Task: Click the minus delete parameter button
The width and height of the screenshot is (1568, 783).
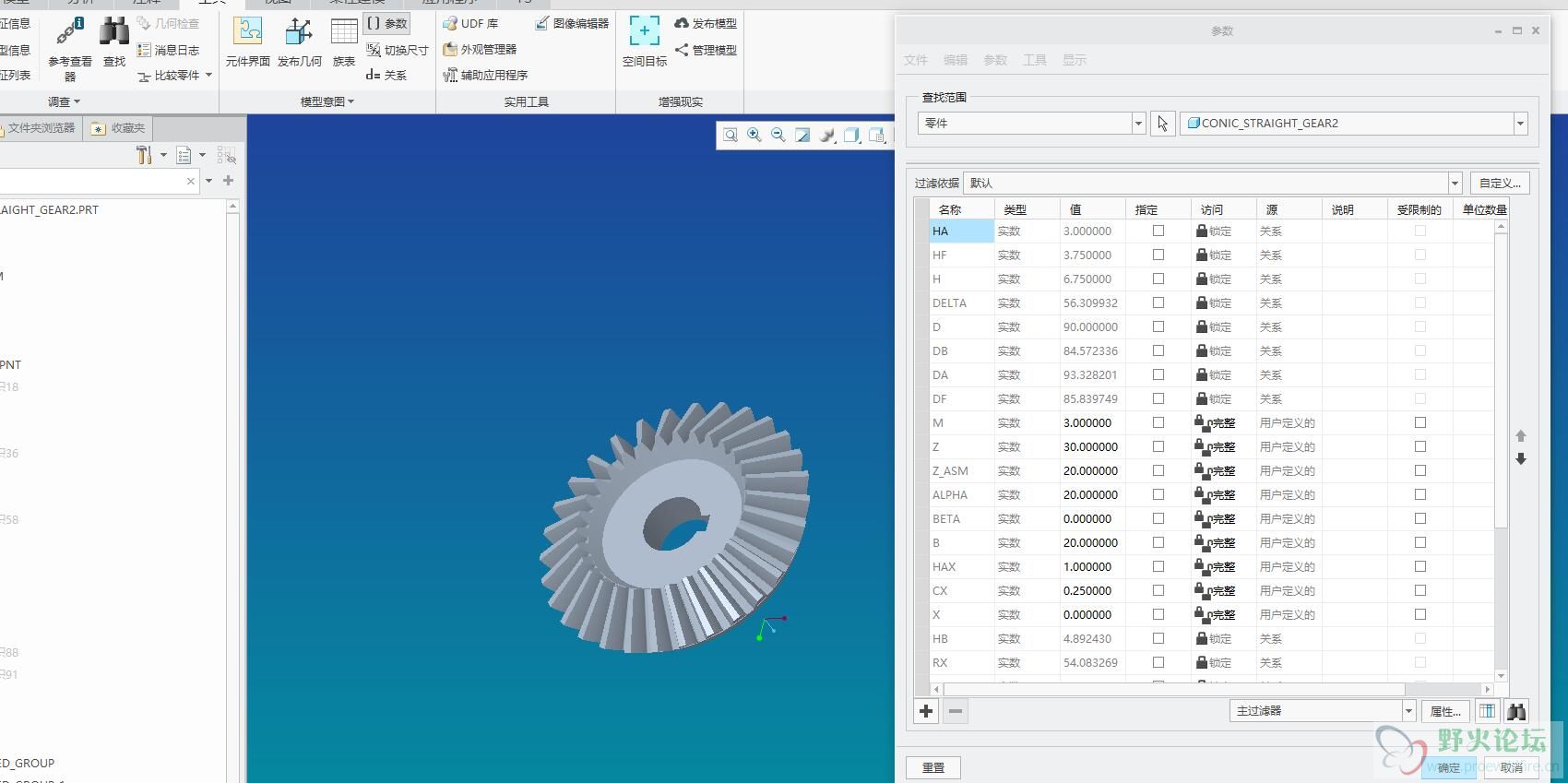Action: tap(956, 711)
